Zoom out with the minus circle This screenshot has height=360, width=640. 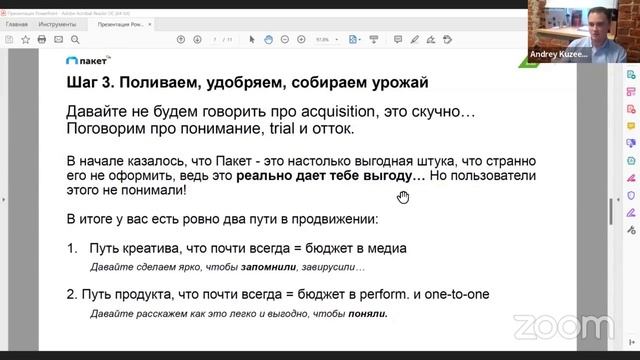coord(285,40)
